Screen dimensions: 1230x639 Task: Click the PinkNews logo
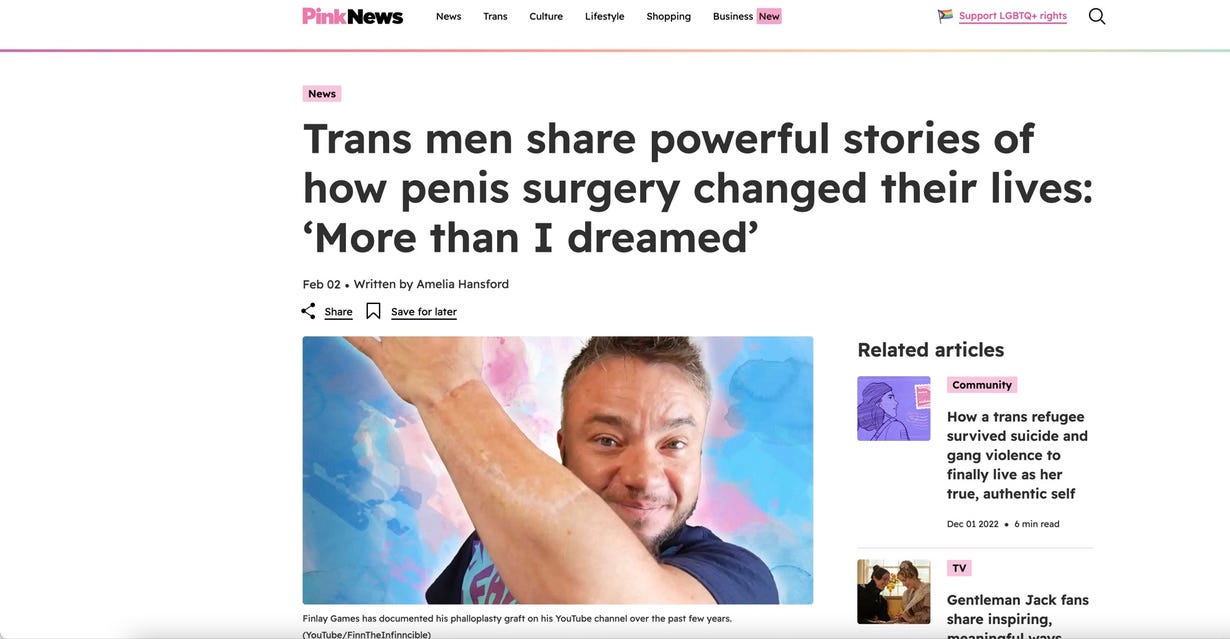353,16
